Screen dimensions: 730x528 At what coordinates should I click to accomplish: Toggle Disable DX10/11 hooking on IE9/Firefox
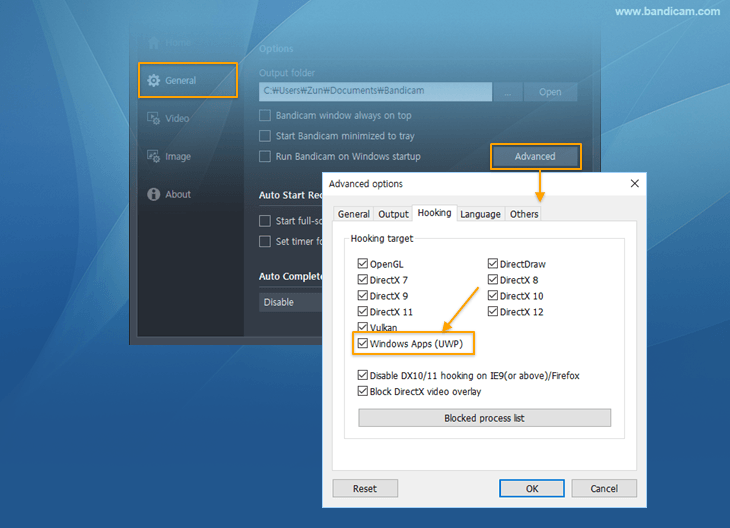coord(363,375)
